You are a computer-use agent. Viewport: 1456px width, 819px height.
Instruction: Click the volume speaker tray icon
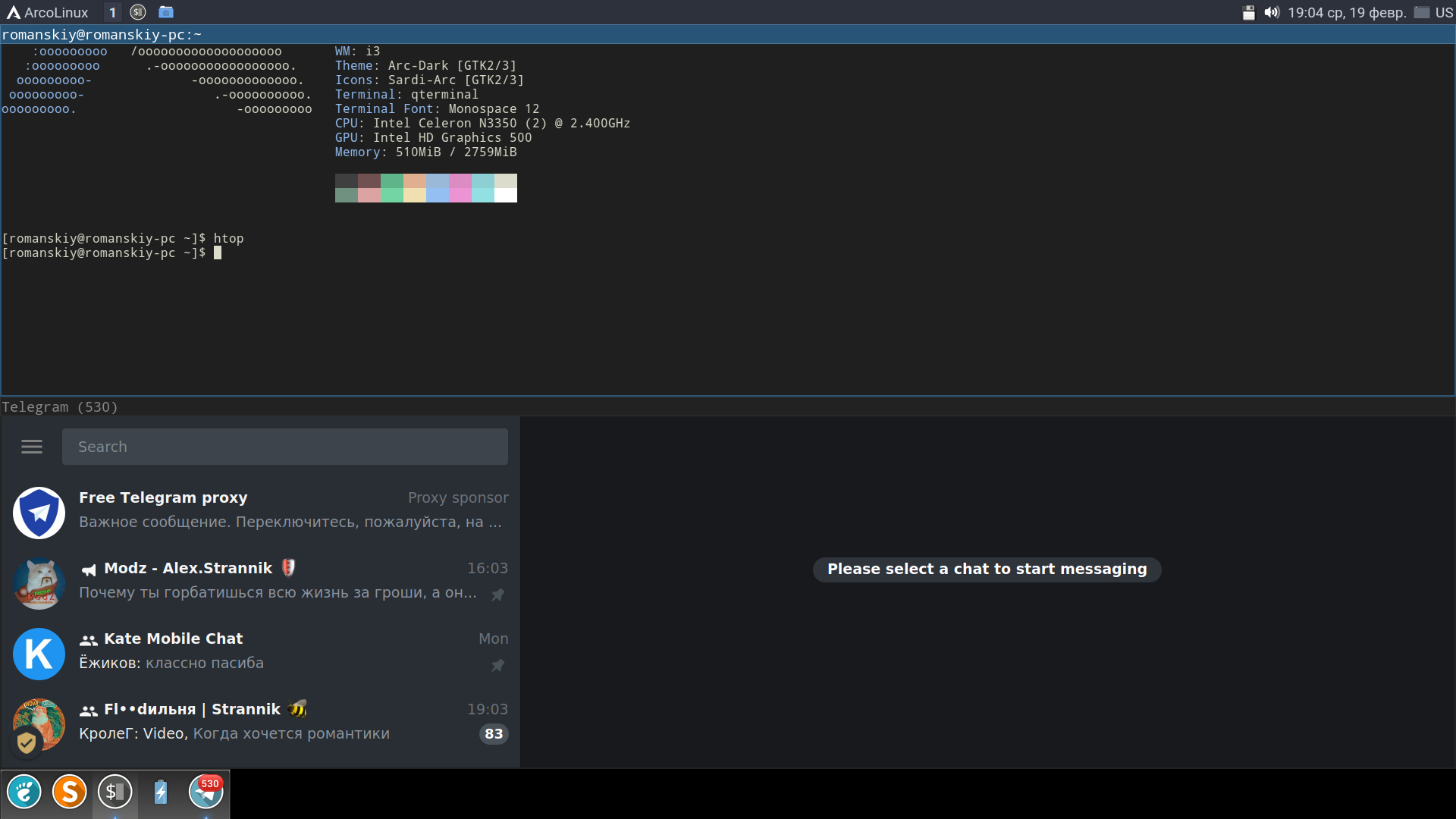coord(1272,12)
